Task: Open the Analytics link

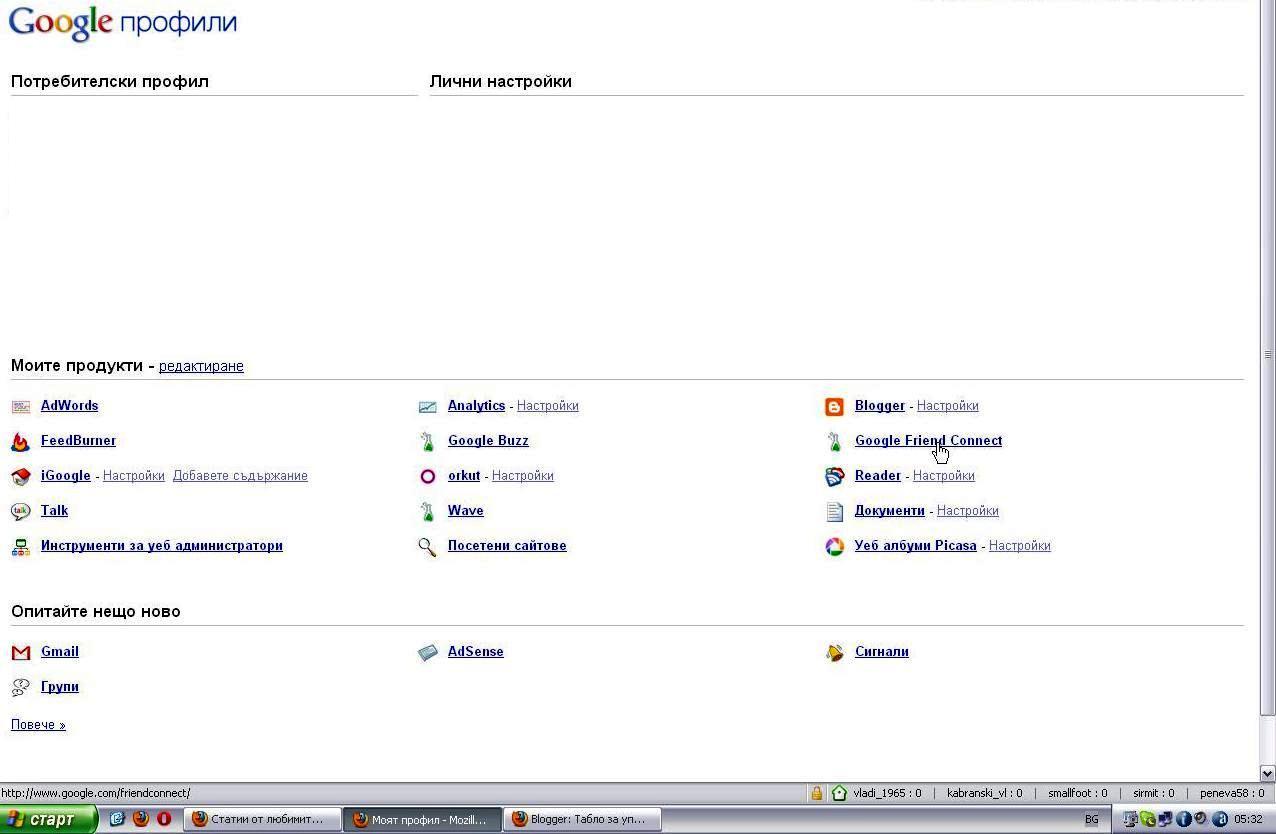Action: pyautogui.click(x=476, y=406)
